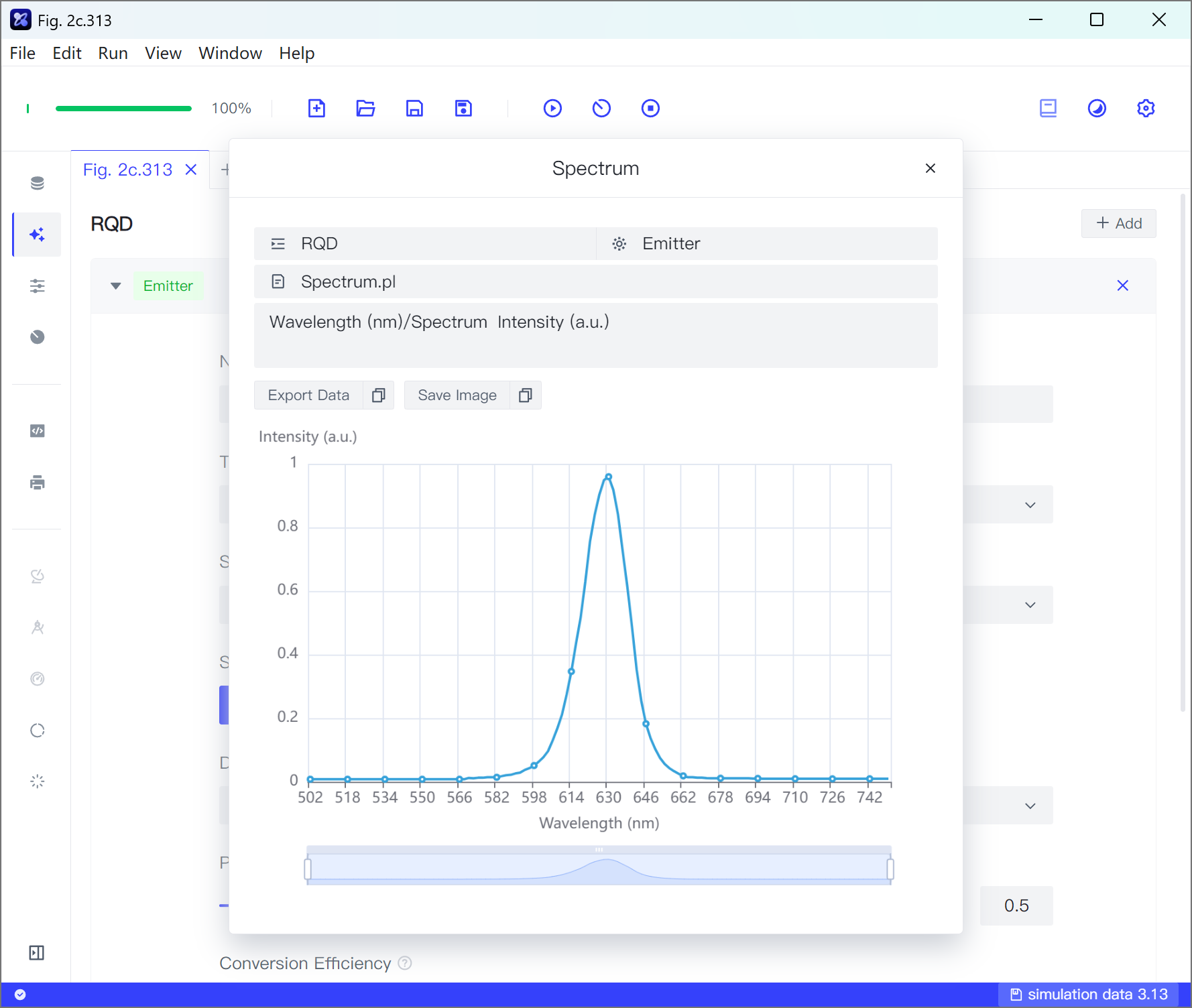1192x1008 pixels.
Task: Open the Edit menu
Action: (67, 53)
